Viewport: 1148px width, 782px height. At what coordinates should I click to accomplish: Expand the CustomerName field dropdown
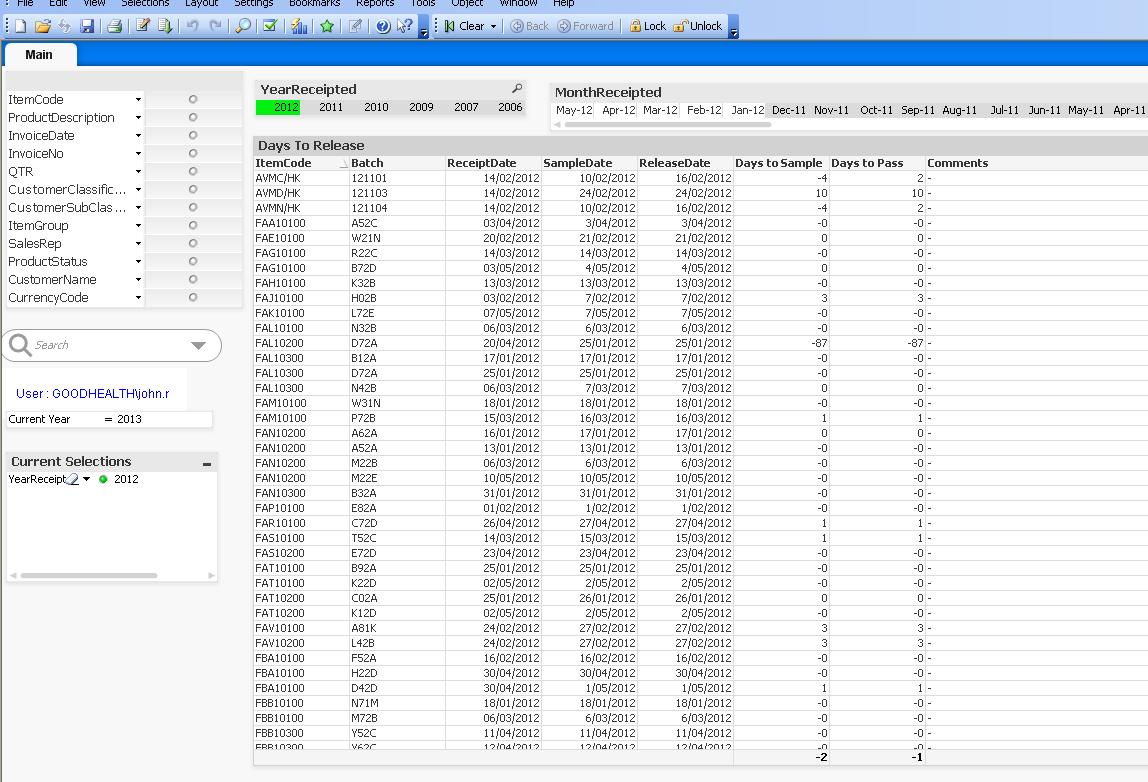tap(138, 279)
